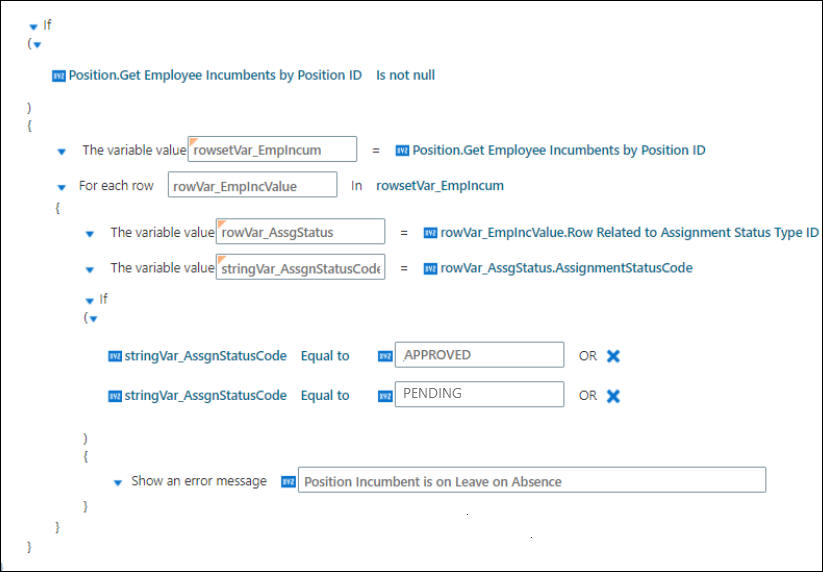Screen dimensions: 823x572
Task: Click XYZ icon next to PENDING value field
Action: point(385,396)
